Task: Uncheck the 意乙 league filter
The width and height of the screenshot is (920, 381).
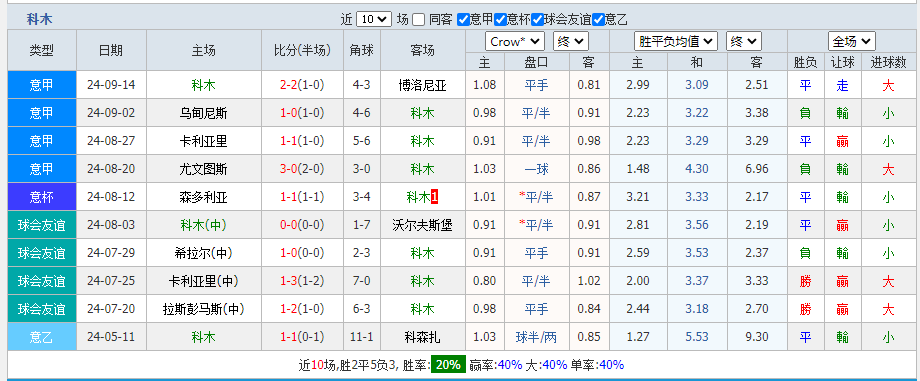Action: [x=598, y=19]
